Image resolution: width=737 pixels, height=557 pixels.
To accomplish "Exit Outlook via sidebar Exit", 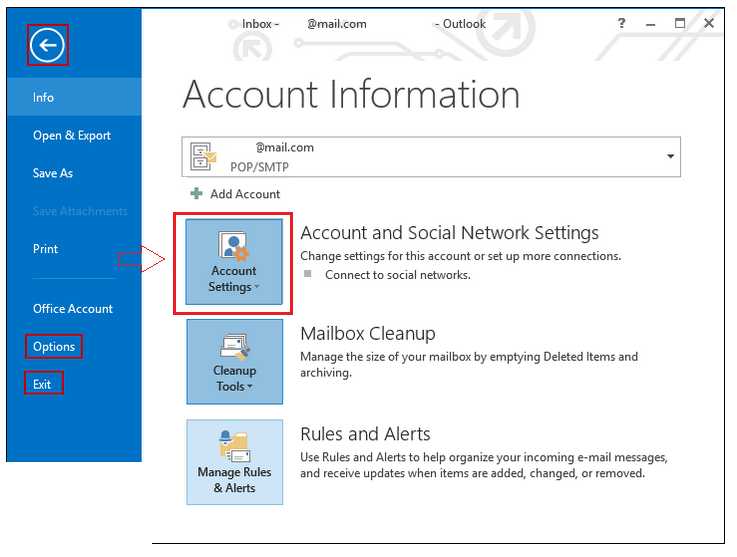I will 42,384.
